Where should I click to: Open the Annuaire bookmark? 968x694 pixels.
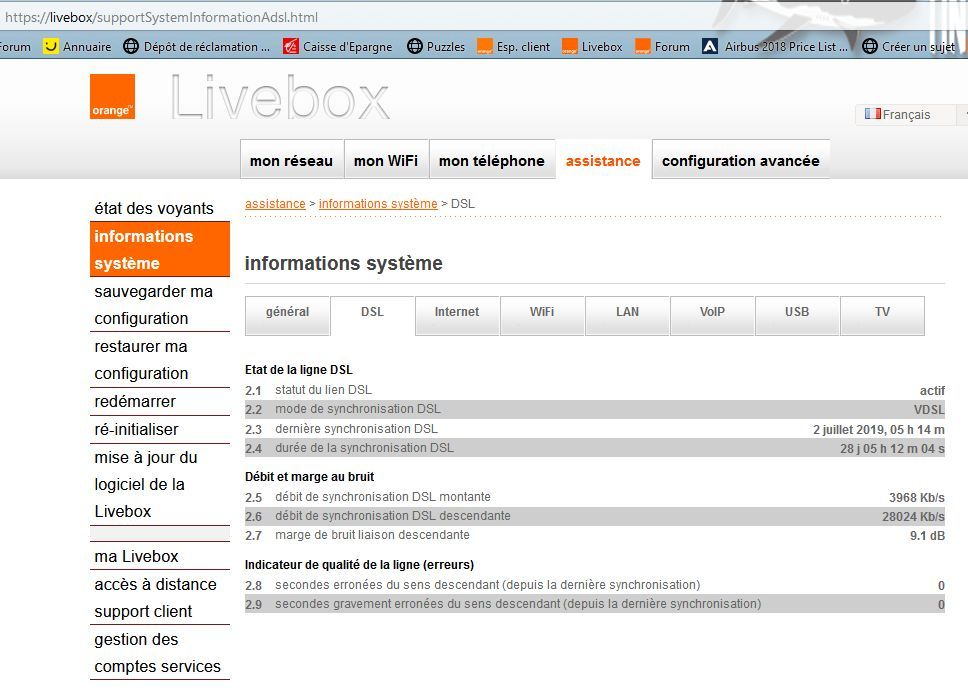coord(78,46)
